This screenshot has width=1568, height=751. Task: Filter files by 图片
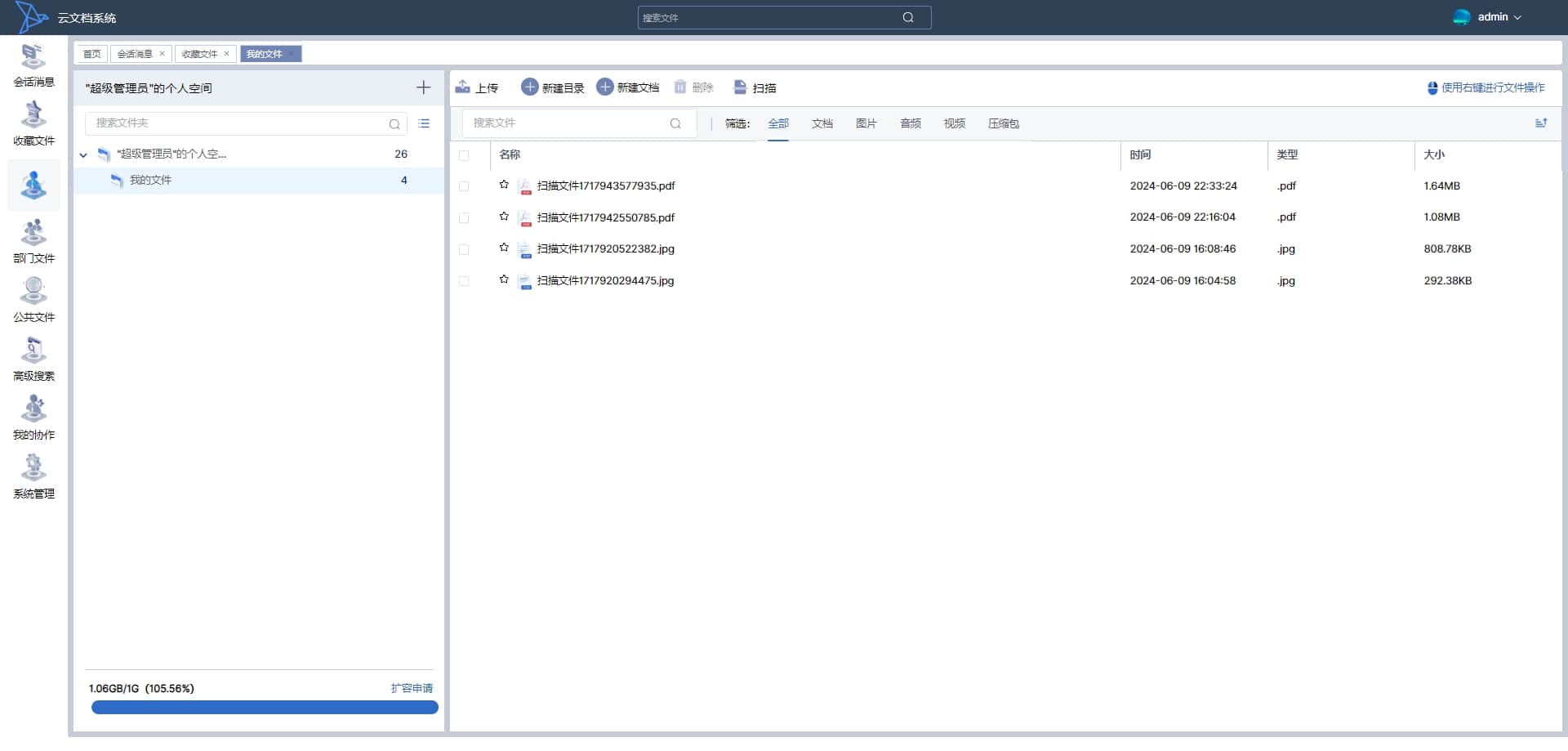tap(866, 123)
